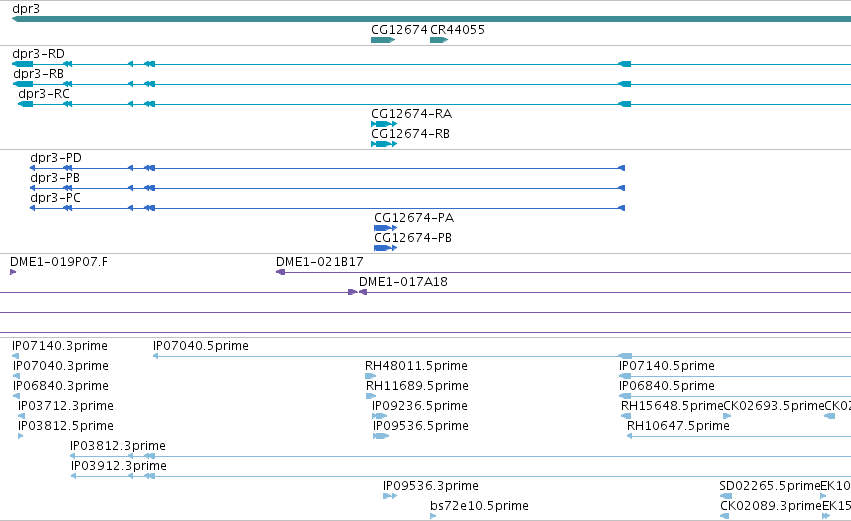Viewport: 851px width, 521px height.
Task: Select the IP09536.3prime EST label
Action: click(431, 487)
